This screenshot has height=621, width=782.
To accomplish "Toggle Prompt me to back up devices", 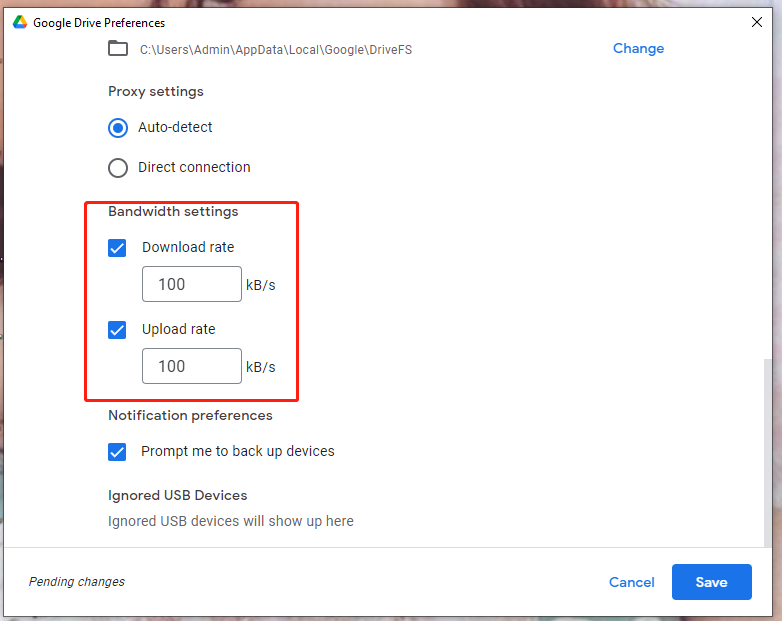I will (x=118, y=452).
